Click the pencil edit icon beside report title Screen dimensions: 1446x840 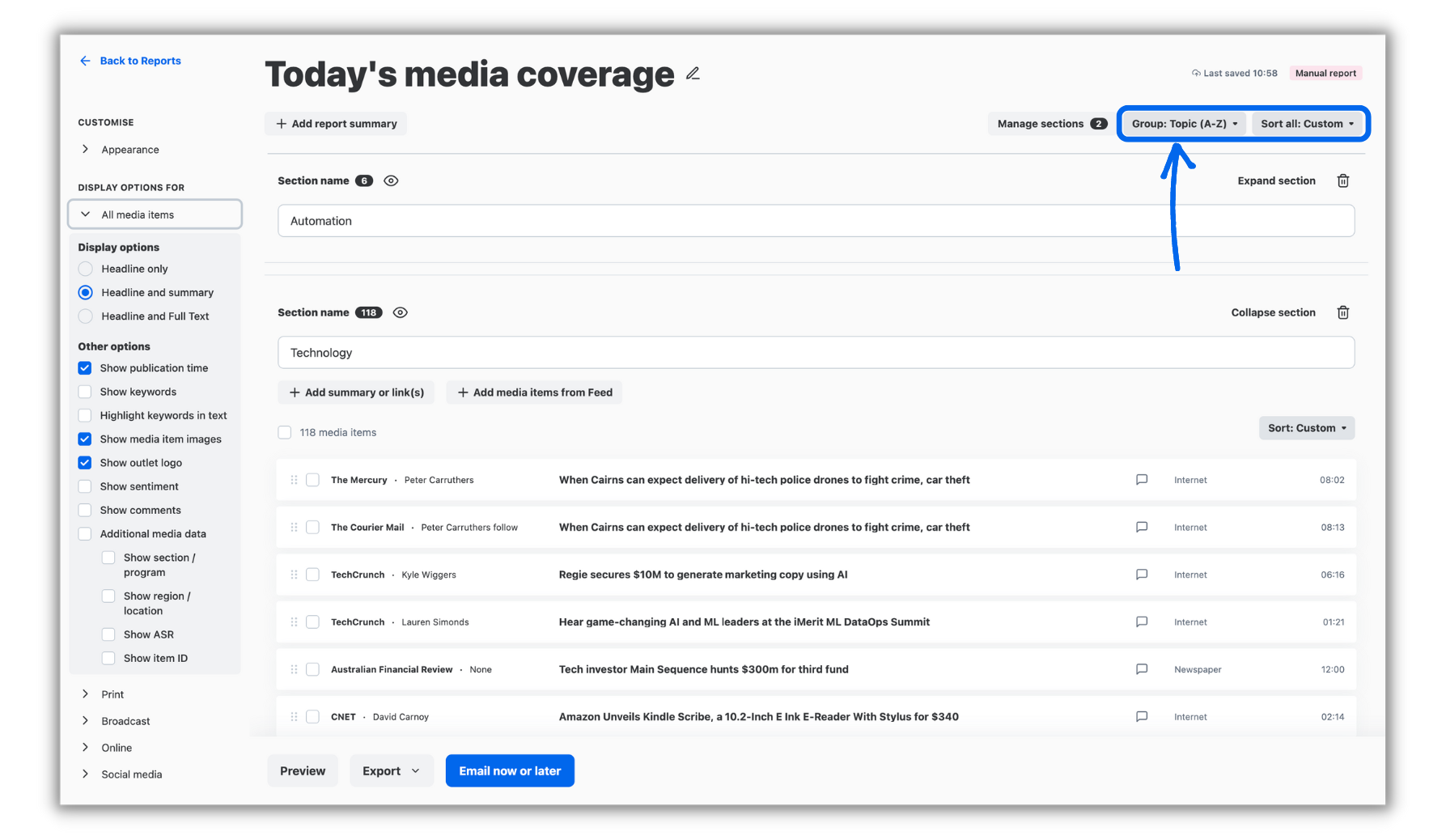coord(693,74)
